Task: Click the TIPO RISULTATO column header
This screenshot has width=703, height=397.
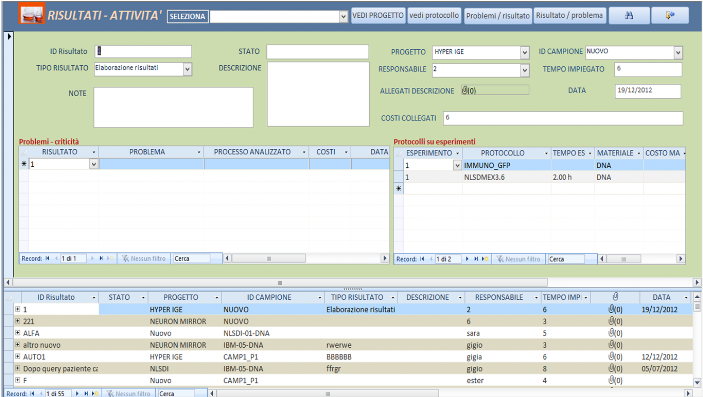Action: (x=357, y=297)
